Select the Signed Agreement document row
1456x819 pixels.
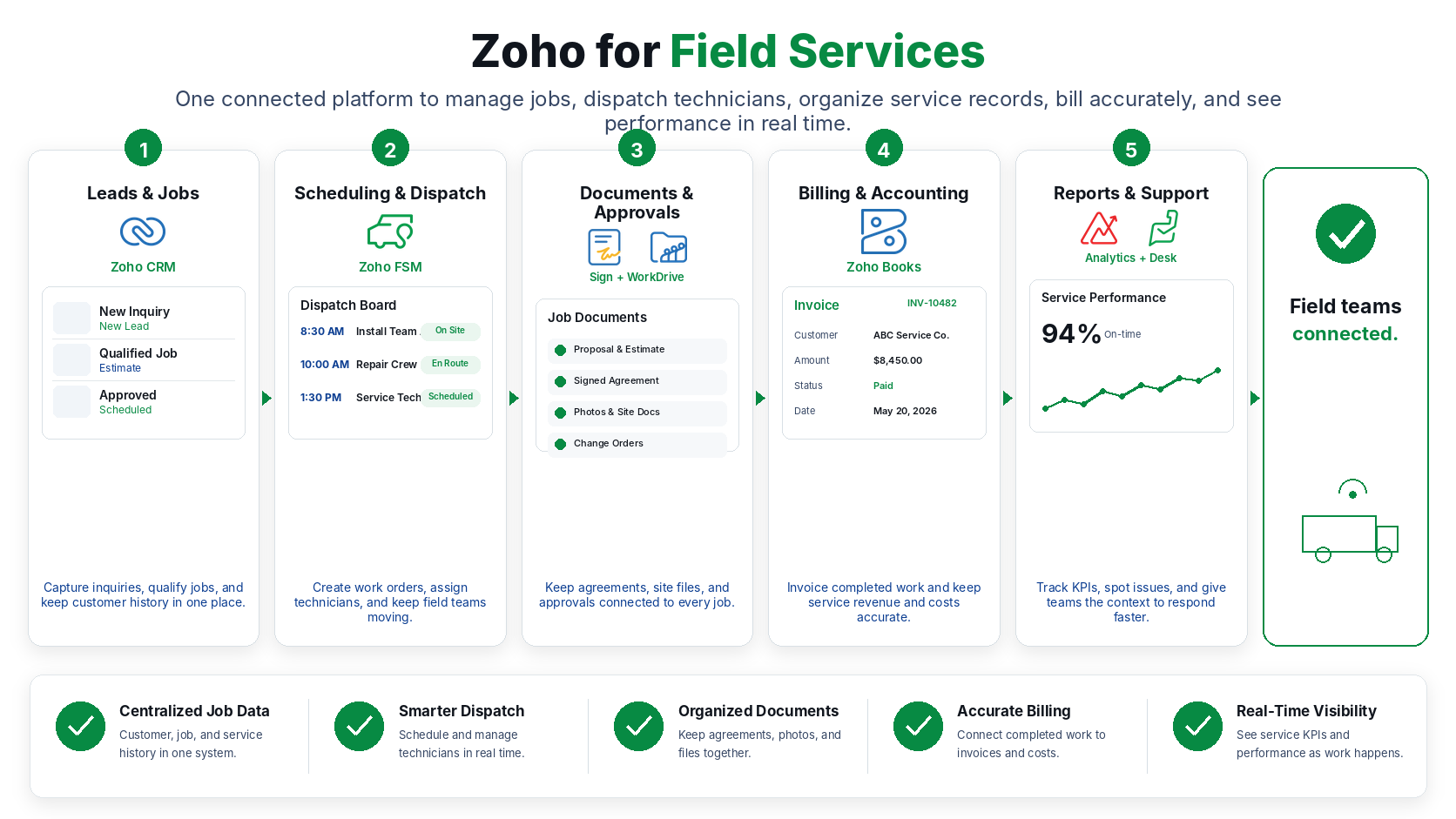(637, 381)
